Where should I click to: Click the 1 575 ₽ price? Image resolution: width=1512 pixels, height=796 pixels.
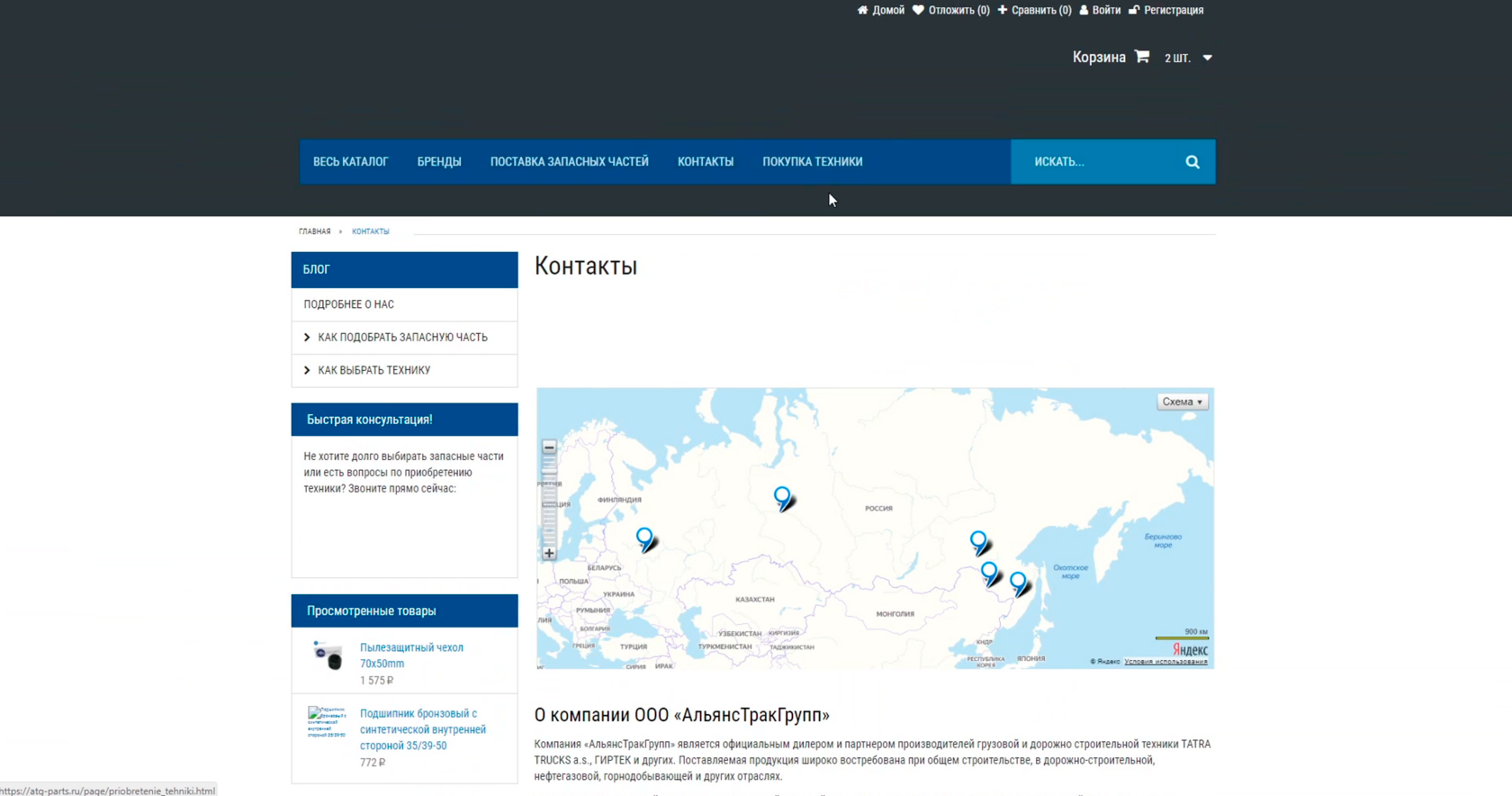(376, 681)
